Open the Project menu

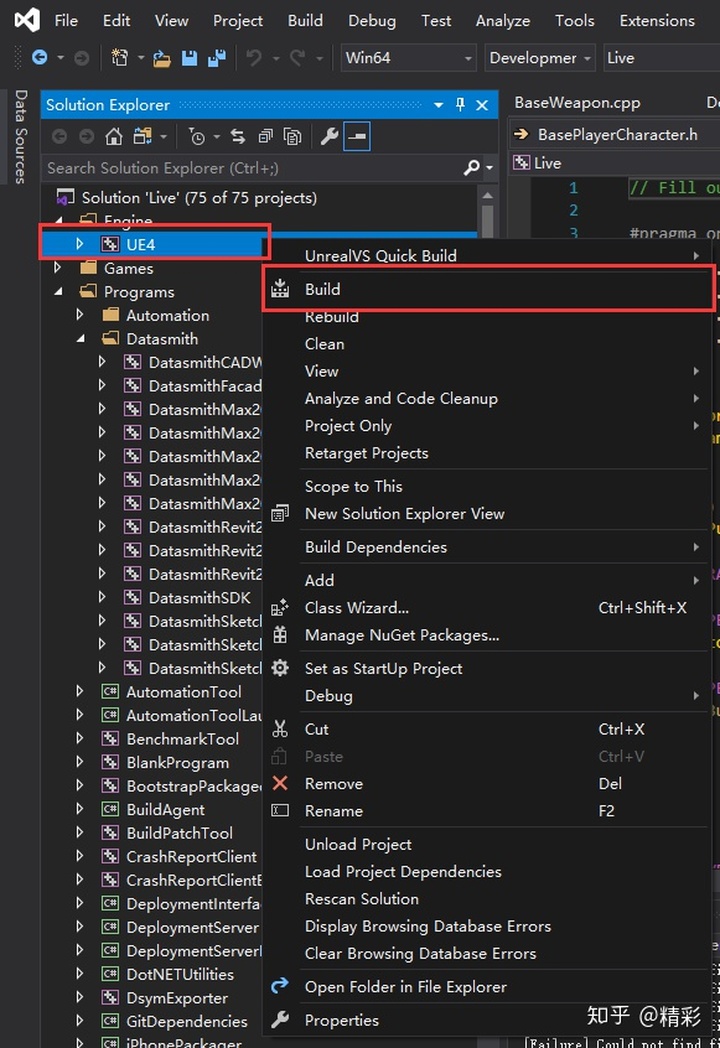pyautogui.click(x=237, y=21)
